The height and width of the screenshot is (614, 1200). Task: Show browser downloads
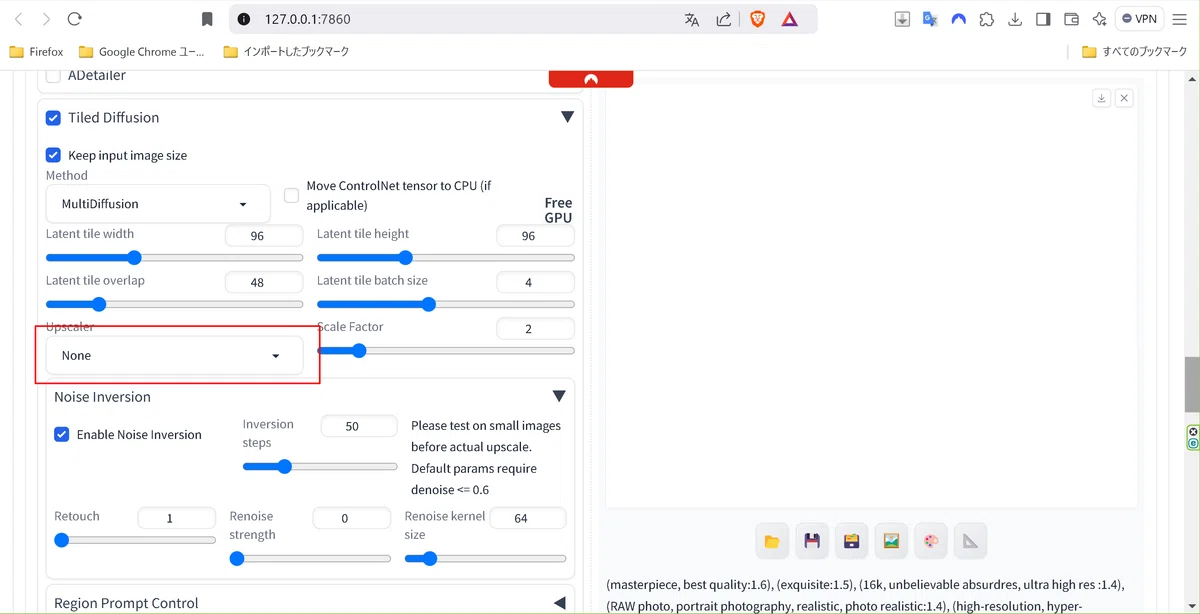pos(1015,19)
